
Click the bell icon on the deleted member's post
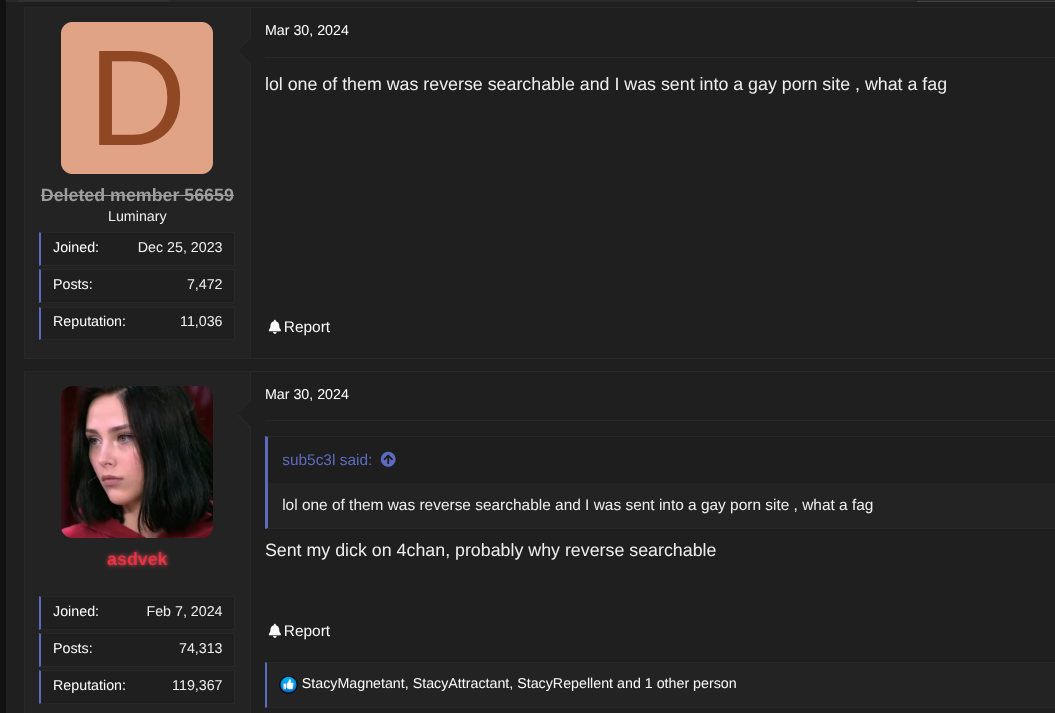[275, 327]
